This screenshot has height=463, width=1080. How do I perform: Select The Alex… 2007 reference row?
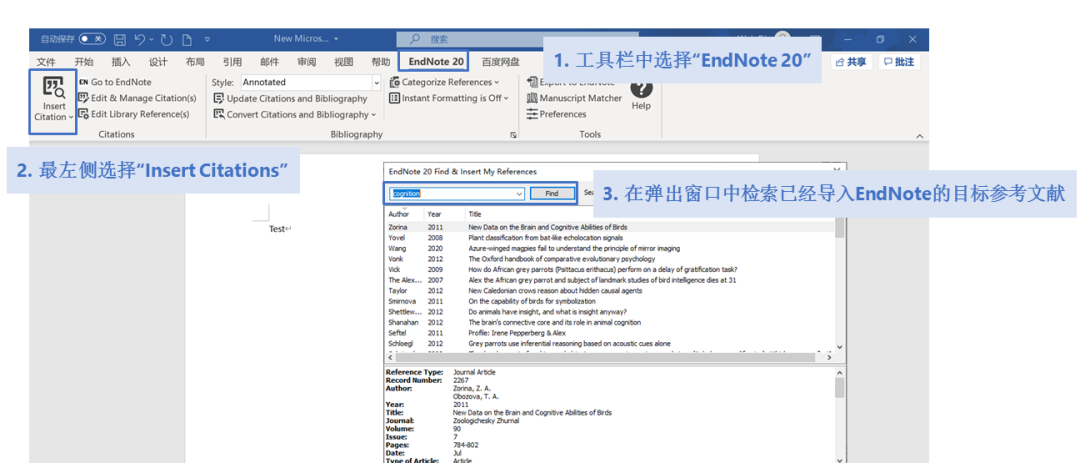610,280
